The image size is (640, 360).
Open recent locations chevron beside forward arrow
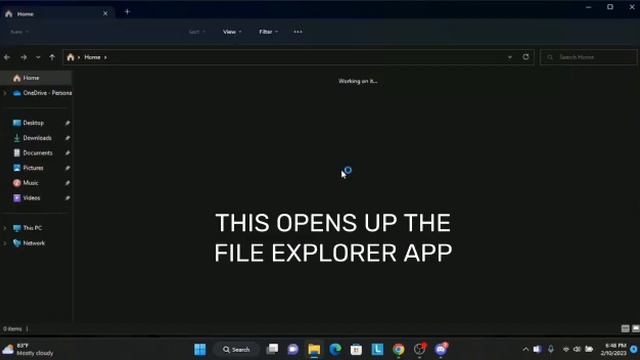(x=38, y=57)
